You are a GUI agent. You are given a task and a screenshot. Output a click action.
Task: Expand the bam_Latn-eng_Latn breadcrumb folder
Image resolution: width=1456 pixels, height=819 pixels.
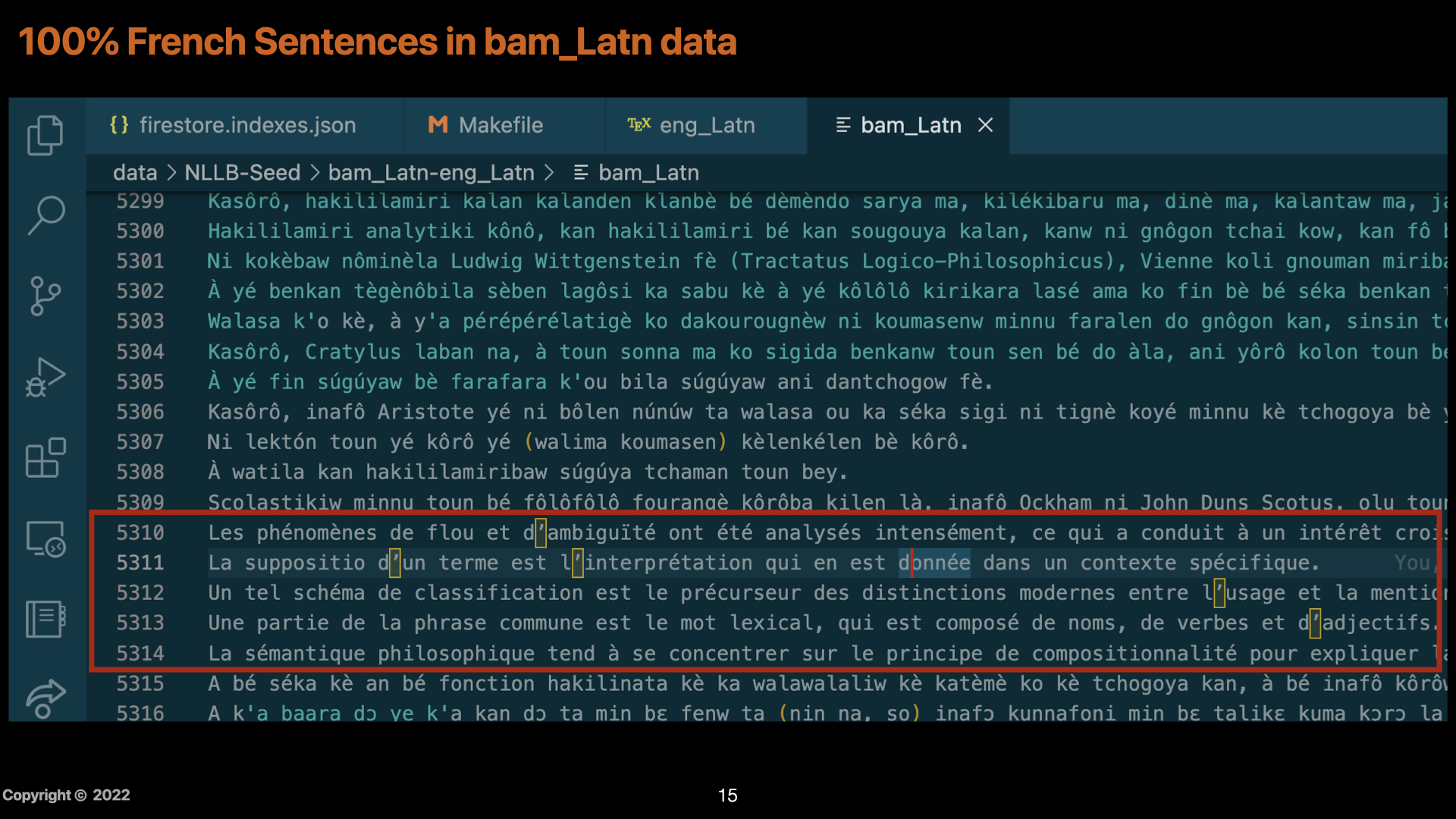431,173
